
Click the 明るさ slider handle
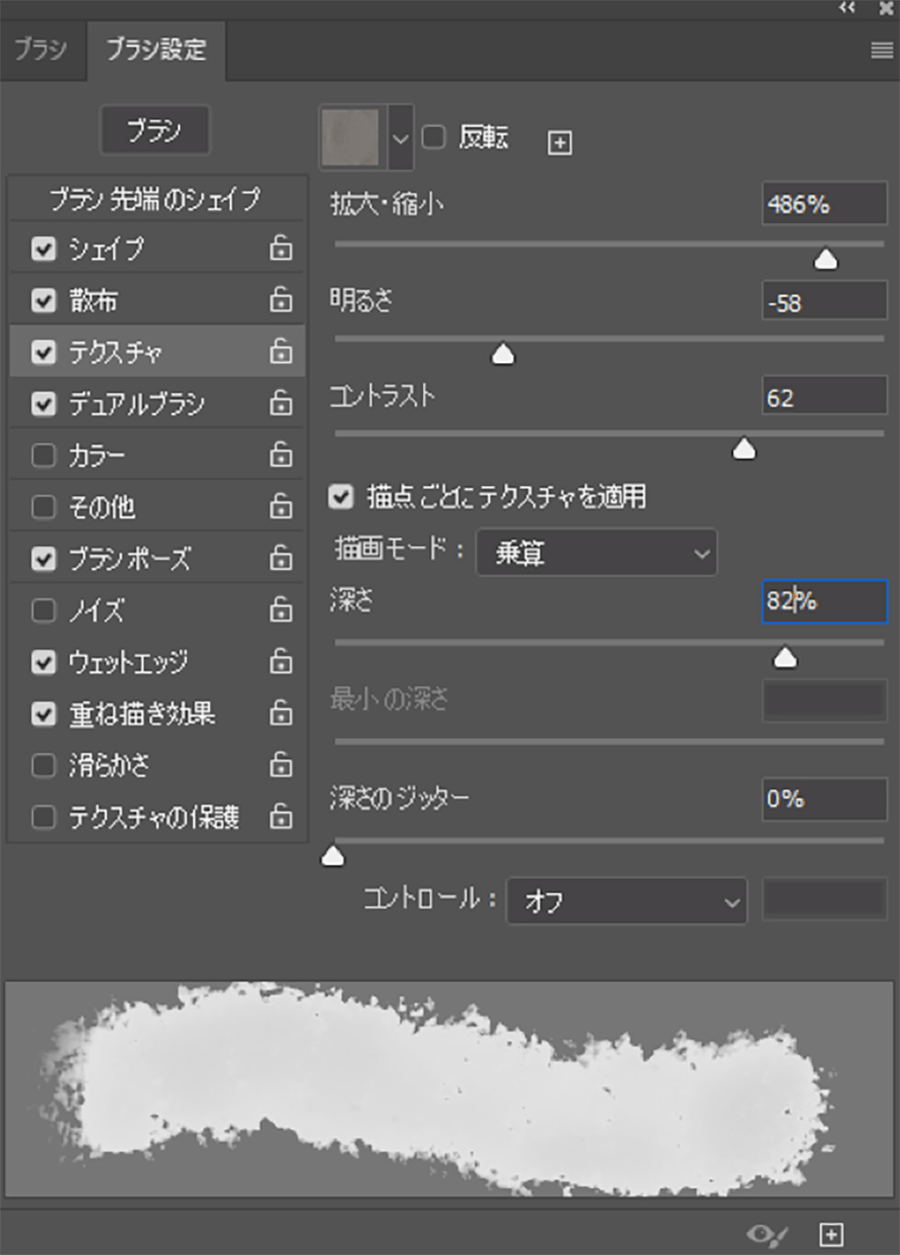pyautogui.click(x=503, y=355)
